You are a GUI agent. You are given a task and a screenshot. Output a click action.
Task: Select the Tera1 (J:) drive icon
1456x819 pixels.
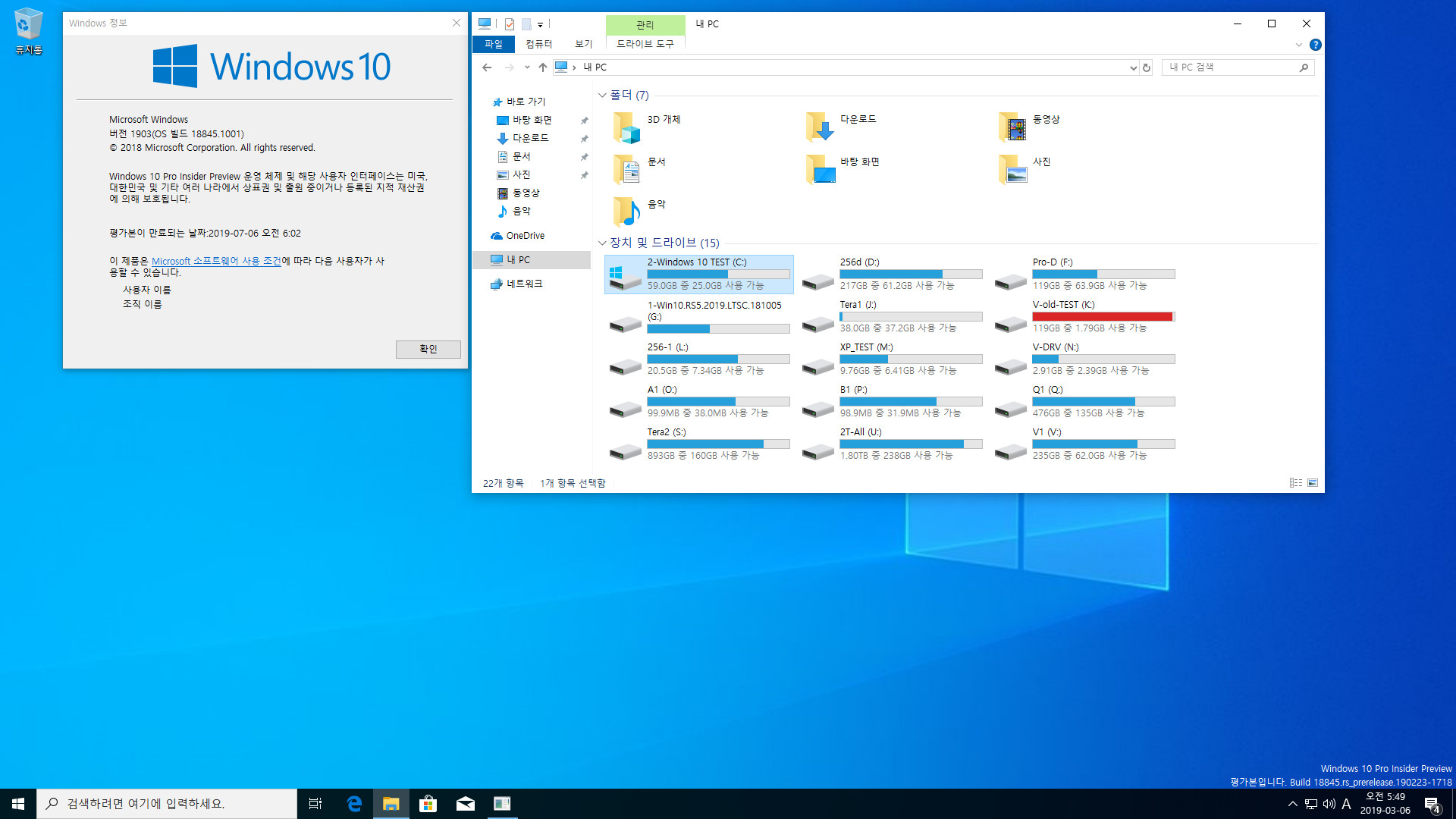818,325
